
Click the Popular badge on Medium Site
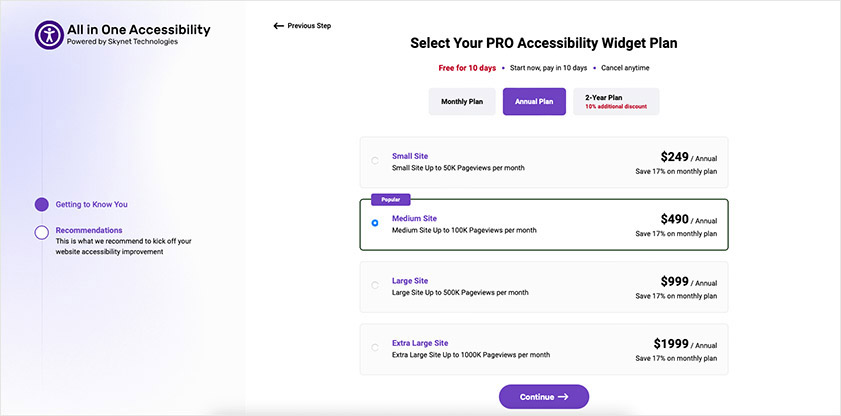coord(390,199)
